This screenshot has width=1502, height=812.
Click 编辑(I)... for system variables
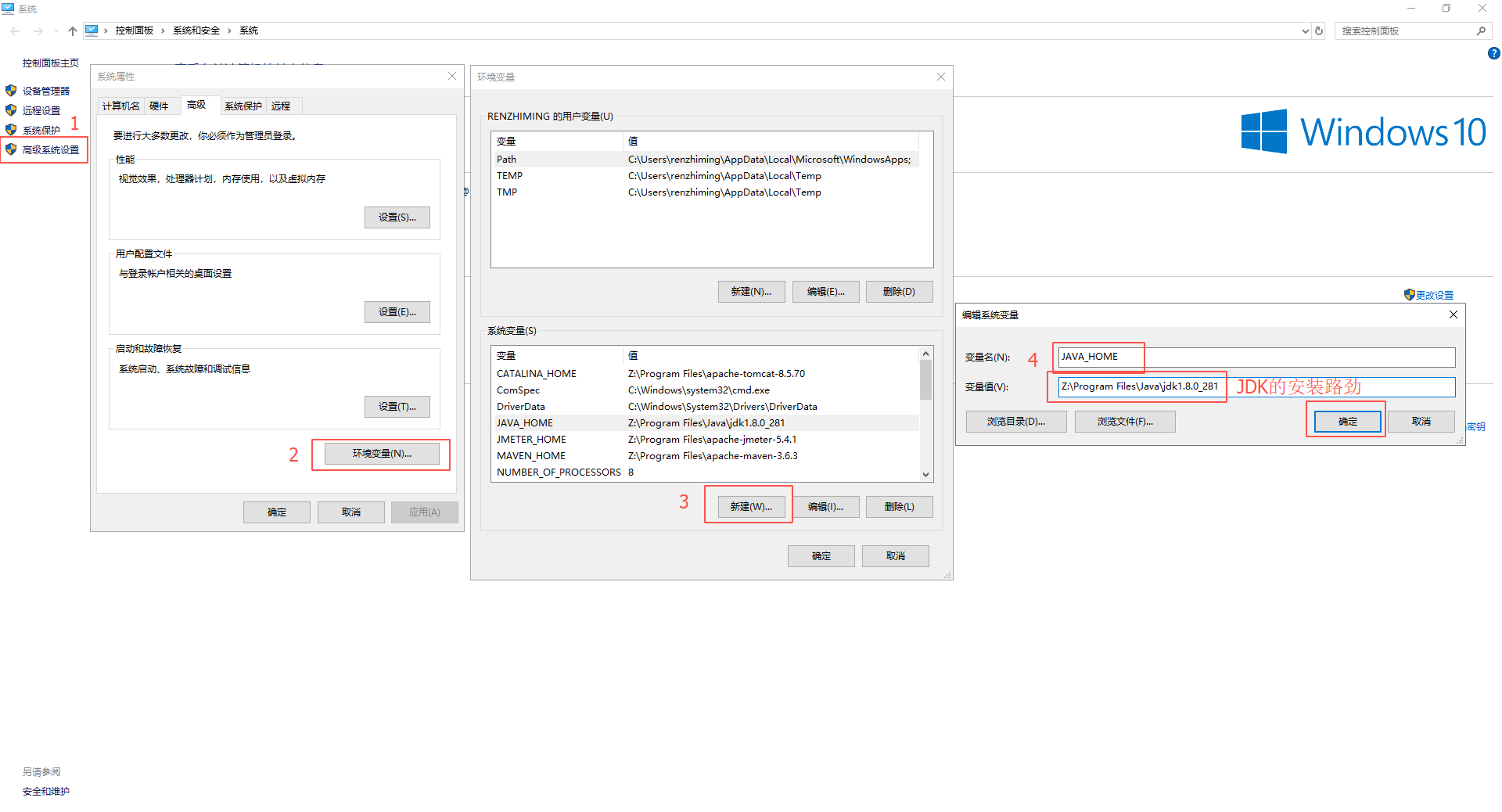[x=826, y=507]
